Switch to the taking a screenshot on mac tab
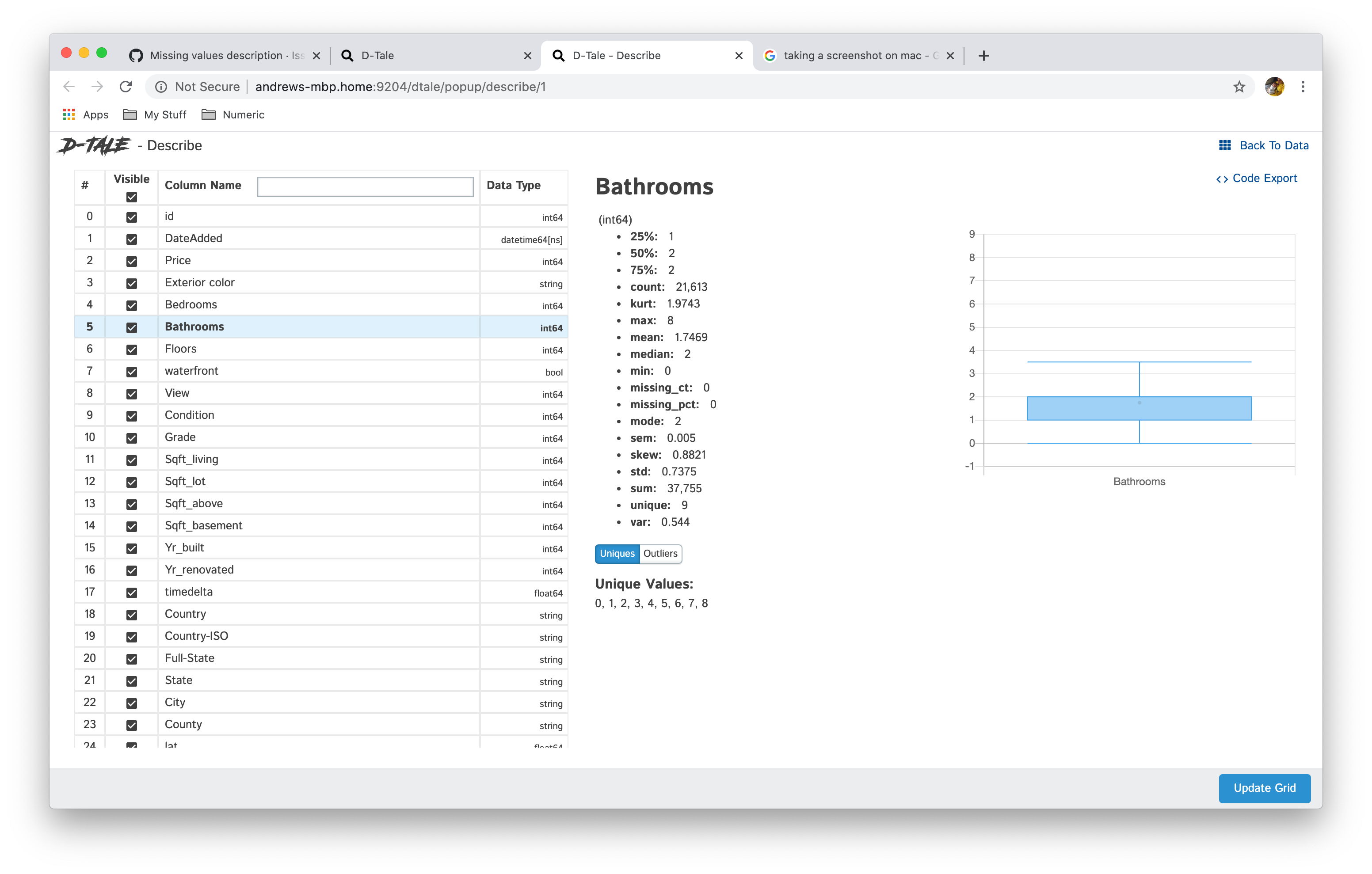Viewport: 1372px width, 874px height. (857, 55)
